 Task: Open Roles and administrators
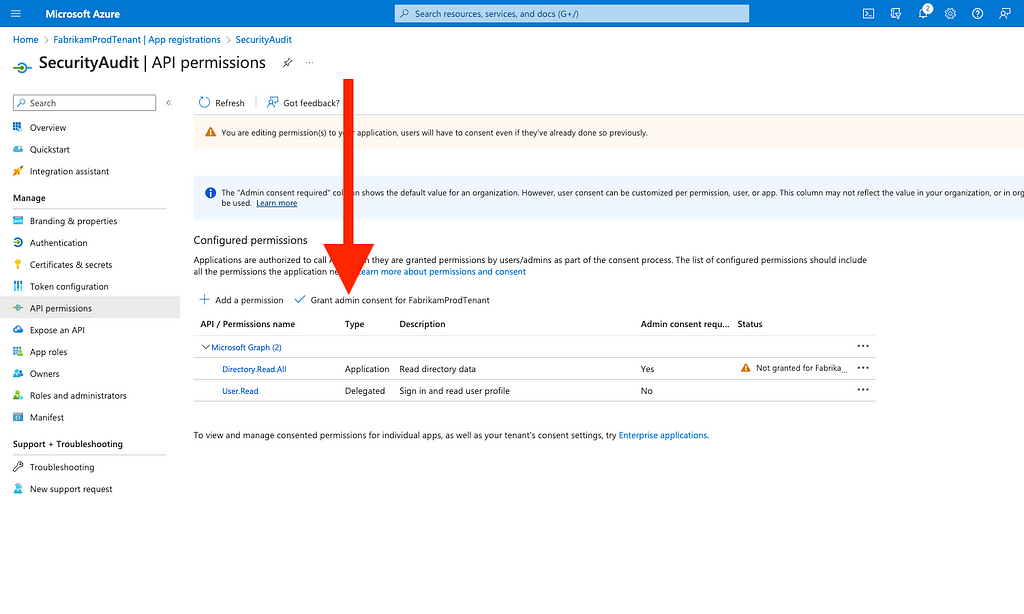click(78, 396)
